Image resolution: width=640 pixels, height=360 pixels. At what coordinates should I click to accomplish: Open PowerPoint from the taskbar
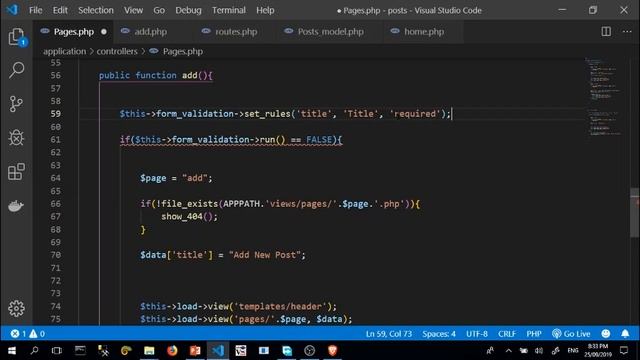(x=195, y=351)
